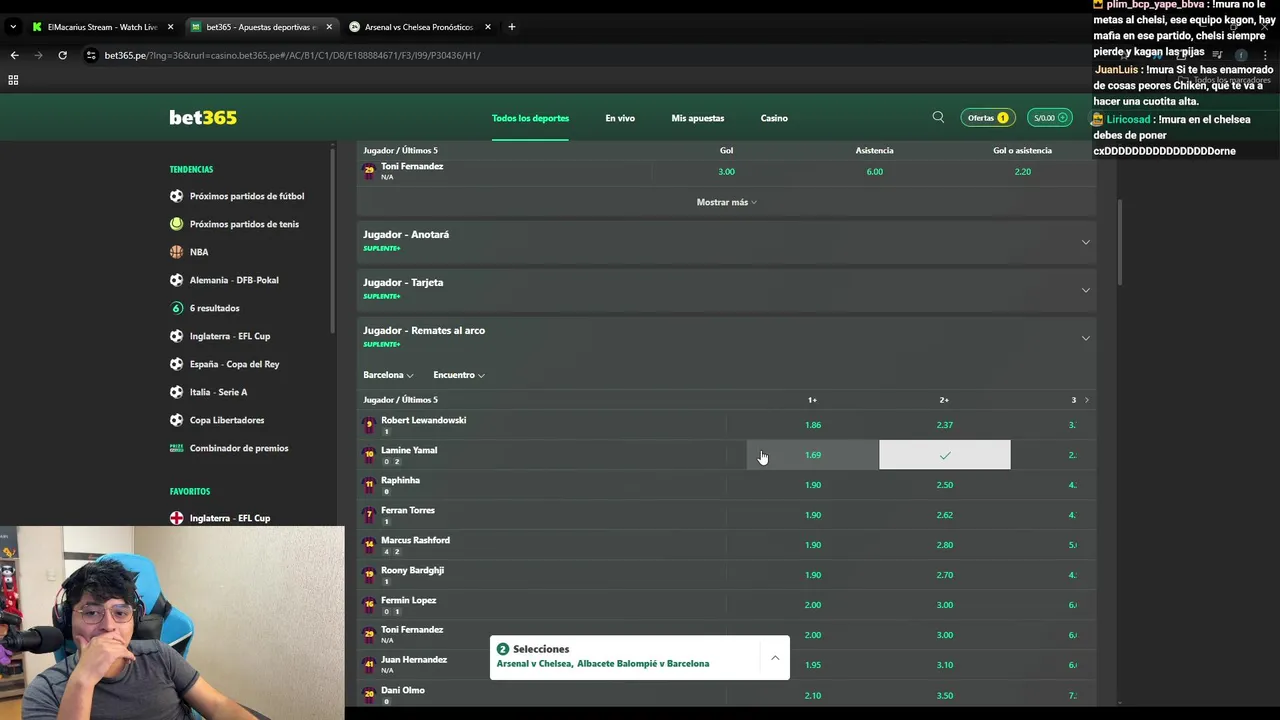Viewport: 1280px width, 720px height.
Task: Select Marcus Rashford 2+ odds 2.80
Action: pyautogui.click(x=945, y=545)
